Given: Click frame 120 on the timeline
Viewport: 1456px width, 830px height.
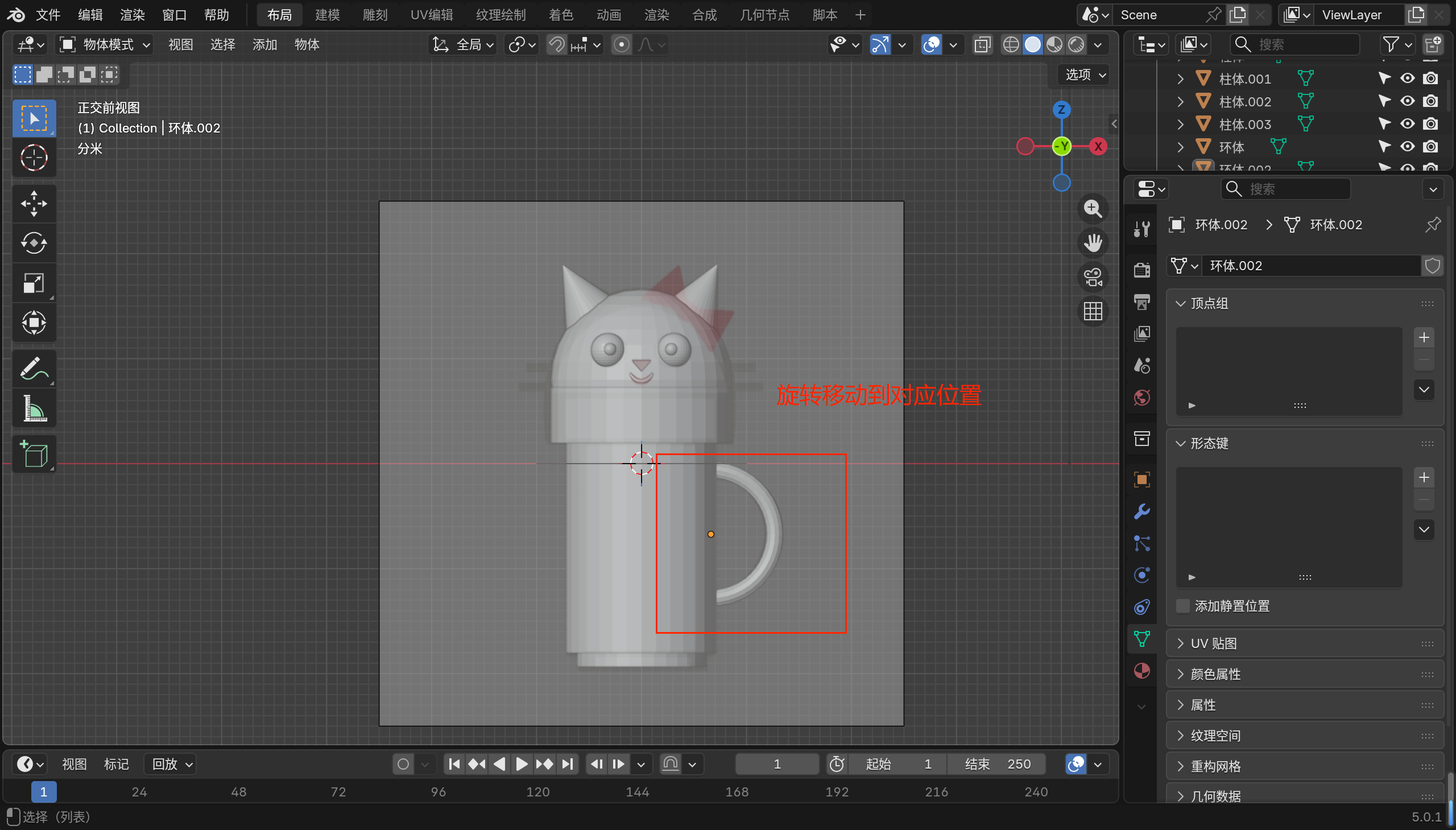Looking at the screenshot, I should 537,792.
